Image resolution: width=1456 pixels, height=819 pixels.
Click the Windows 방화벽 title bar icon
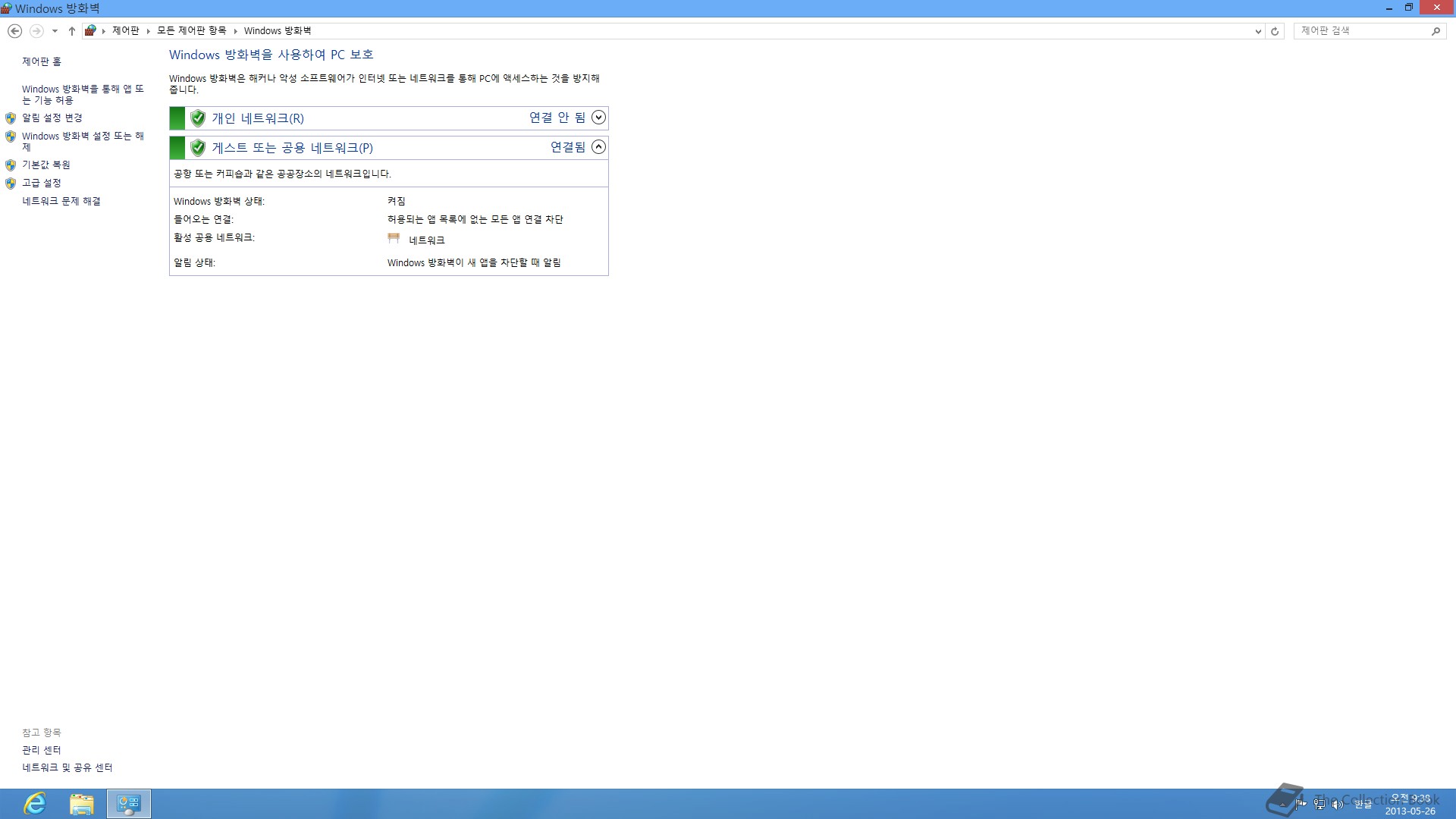point(7,8)
